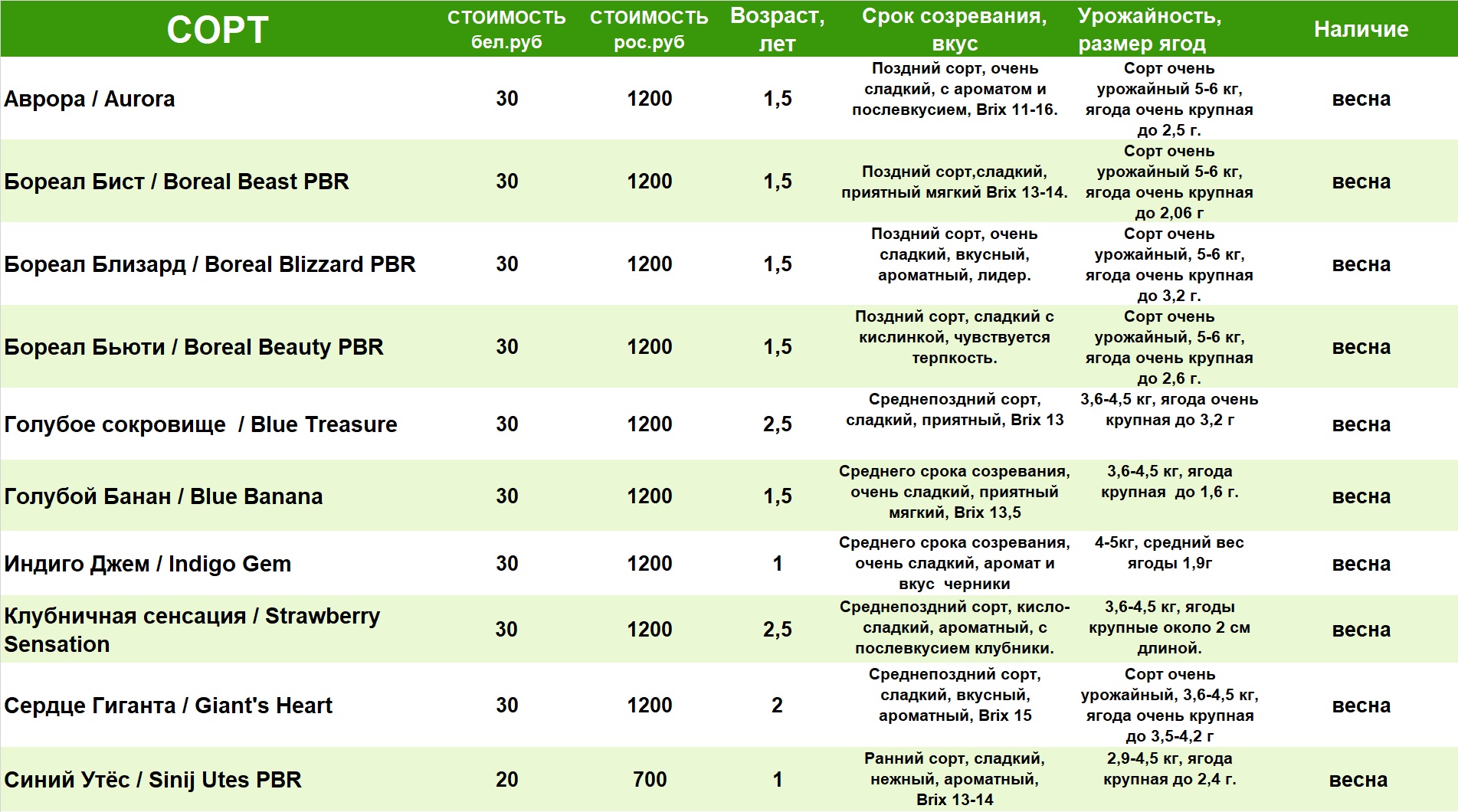Select Синий Утёс / Sinij Utes PBR
This screenshot has width=1458, height=812.
(152, 780)
